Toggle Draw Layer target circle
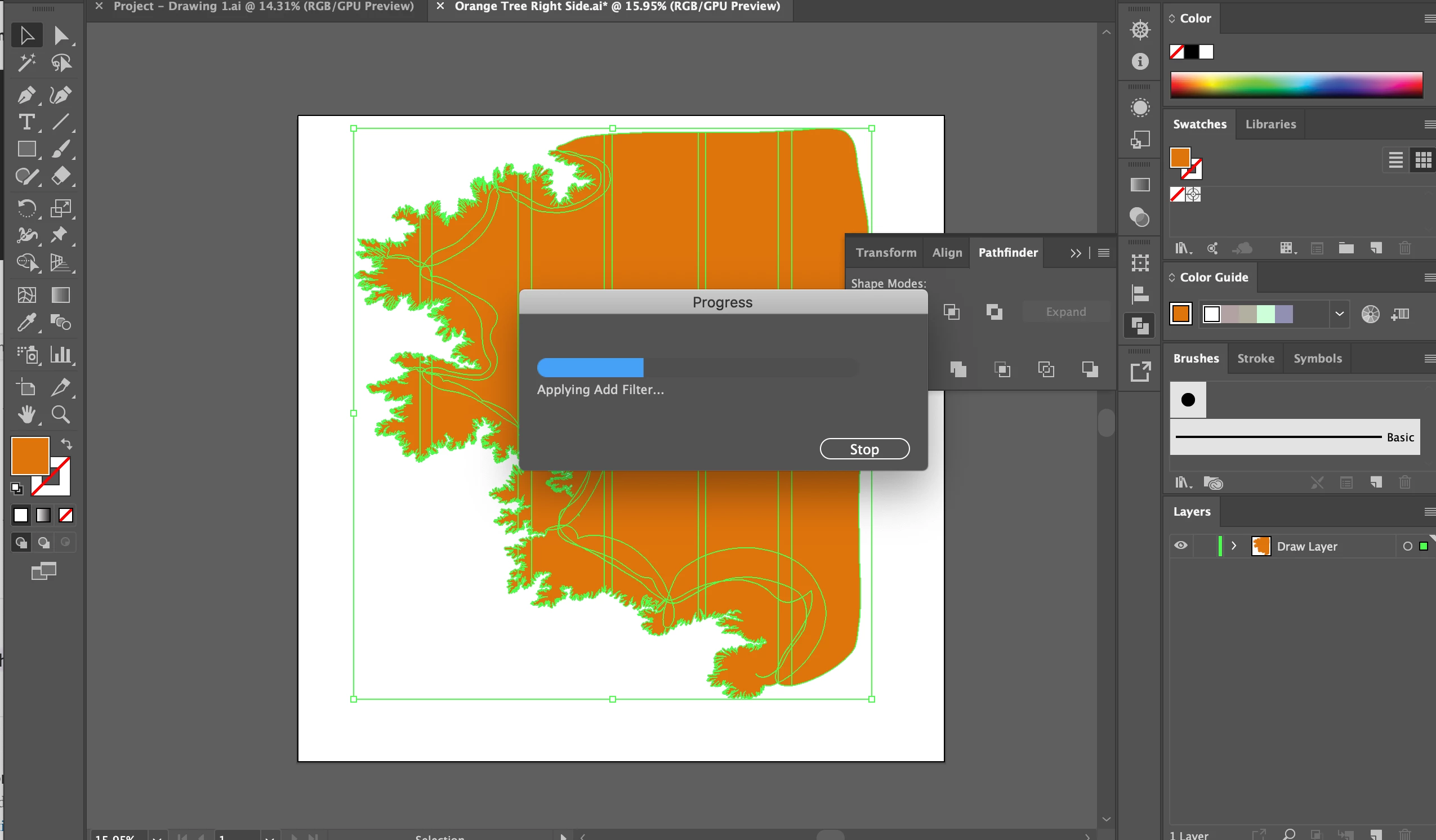The height and width of the screenshot is (840, 1436). click(1407, 546)
